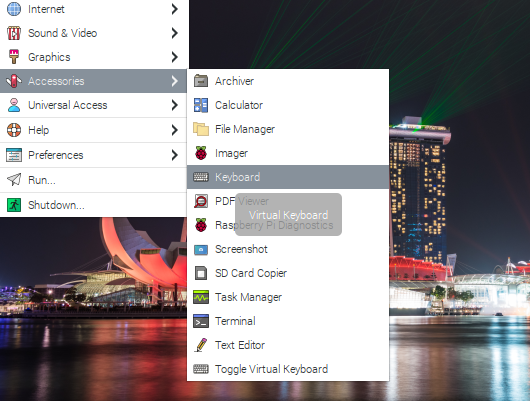Viewport: 530px width, 401px height.
Task: Launch Calculator from Accessories
Action: click(288, 105)
